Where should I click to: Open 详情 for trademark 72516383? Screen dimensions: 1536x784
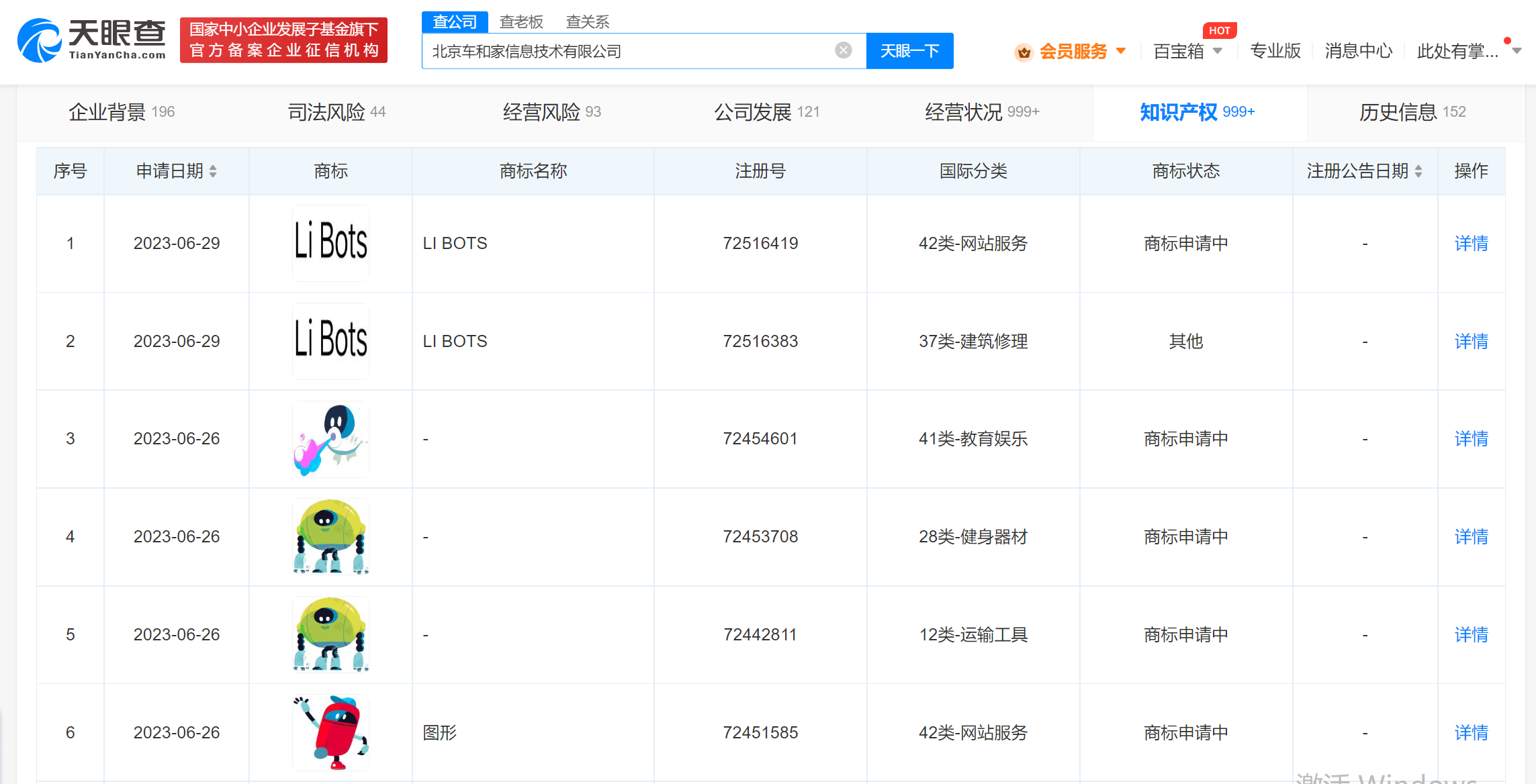point(1471,341)
